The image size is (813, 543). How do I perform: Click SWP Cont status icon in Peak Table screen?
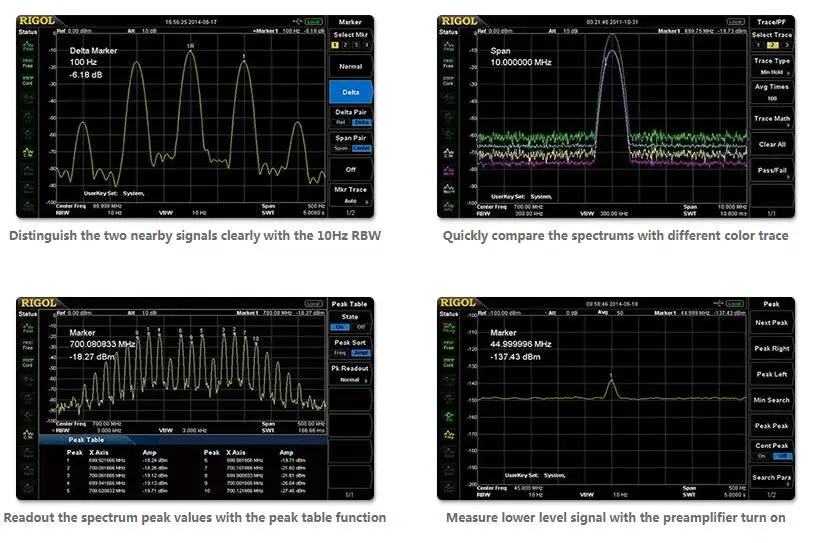(28, 362)
